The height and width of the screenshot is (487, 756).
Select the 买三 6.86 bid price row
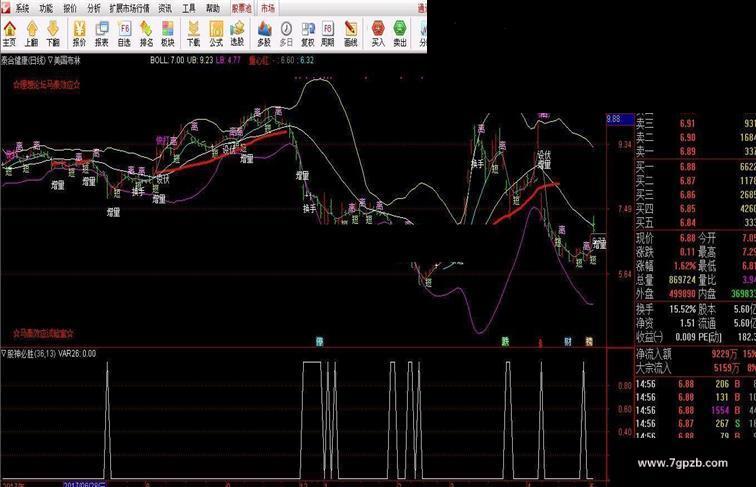(x=695, y=195)
